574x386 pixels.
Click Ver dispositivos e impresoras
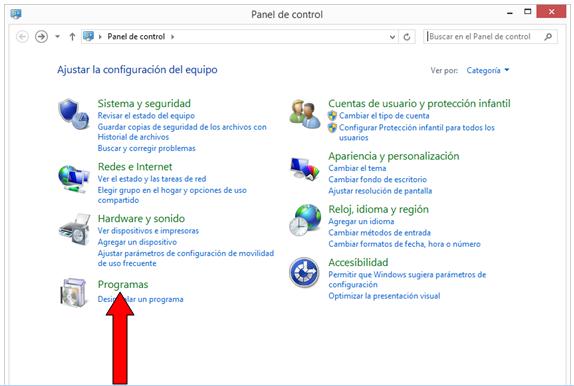pos(148,231)
